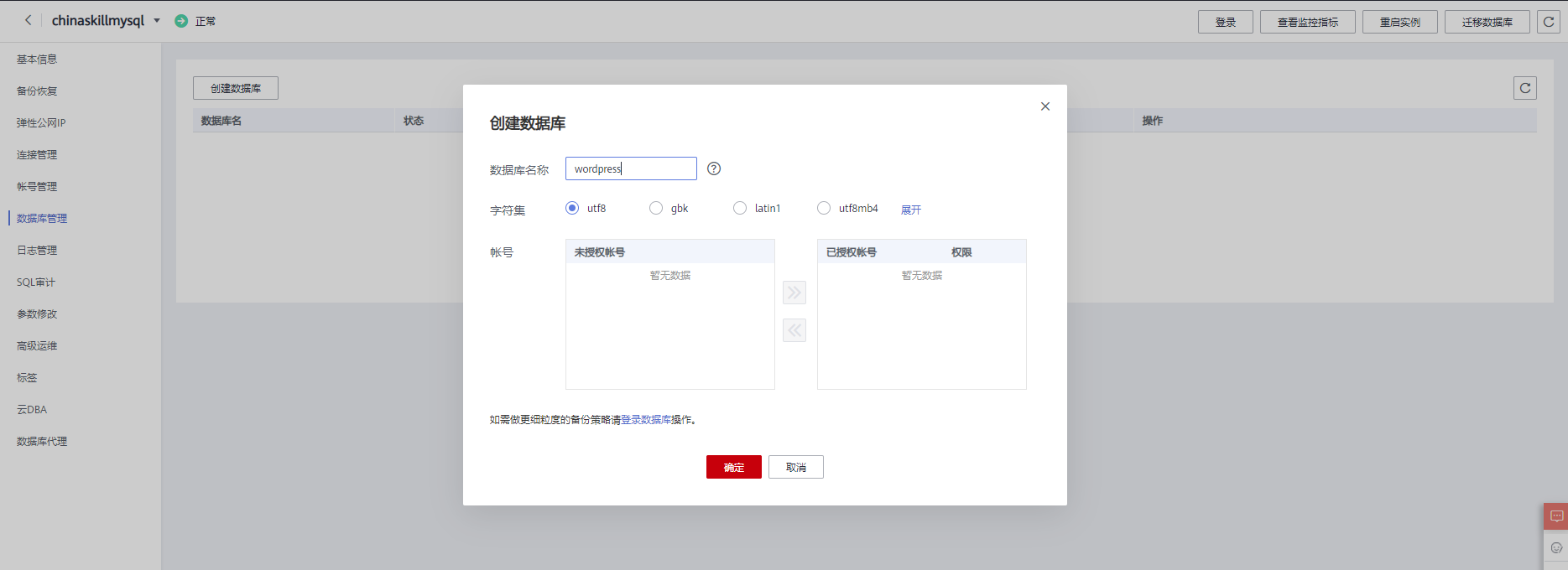1568x570 pixels.
Task: Open the red feedback chat icon
Action: pyautogui.click(x=1556, y=516)
